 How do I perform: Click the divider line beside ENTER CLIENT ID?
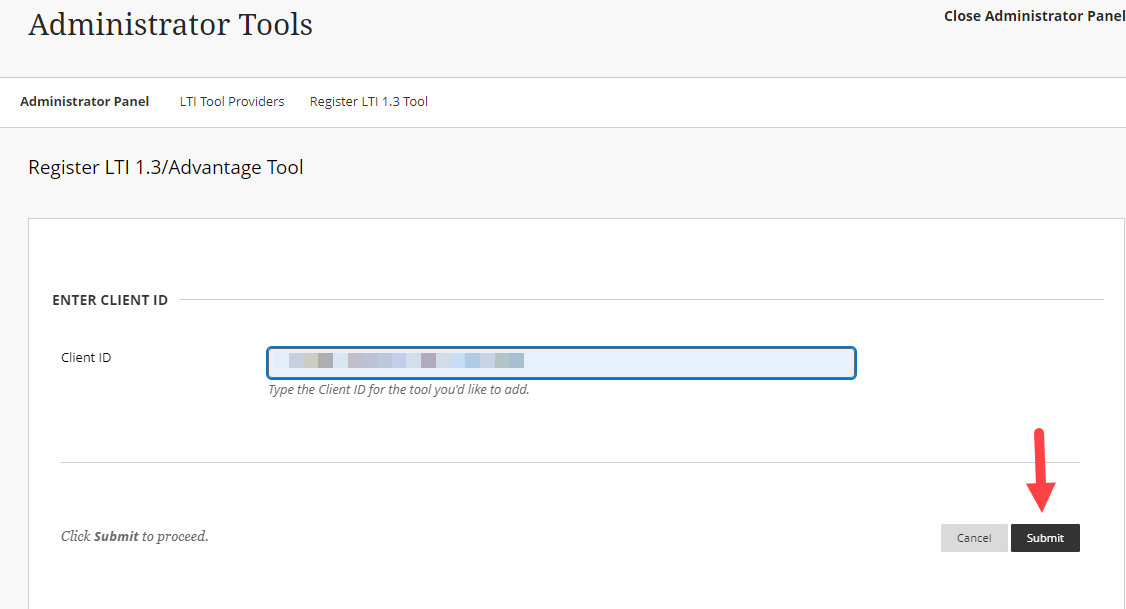pos(640,299)
